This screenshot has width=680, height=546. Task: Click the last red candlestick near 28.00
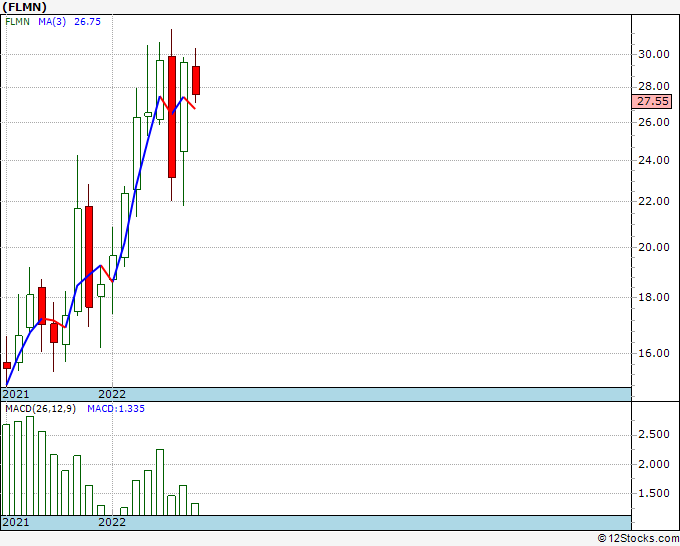196,80
